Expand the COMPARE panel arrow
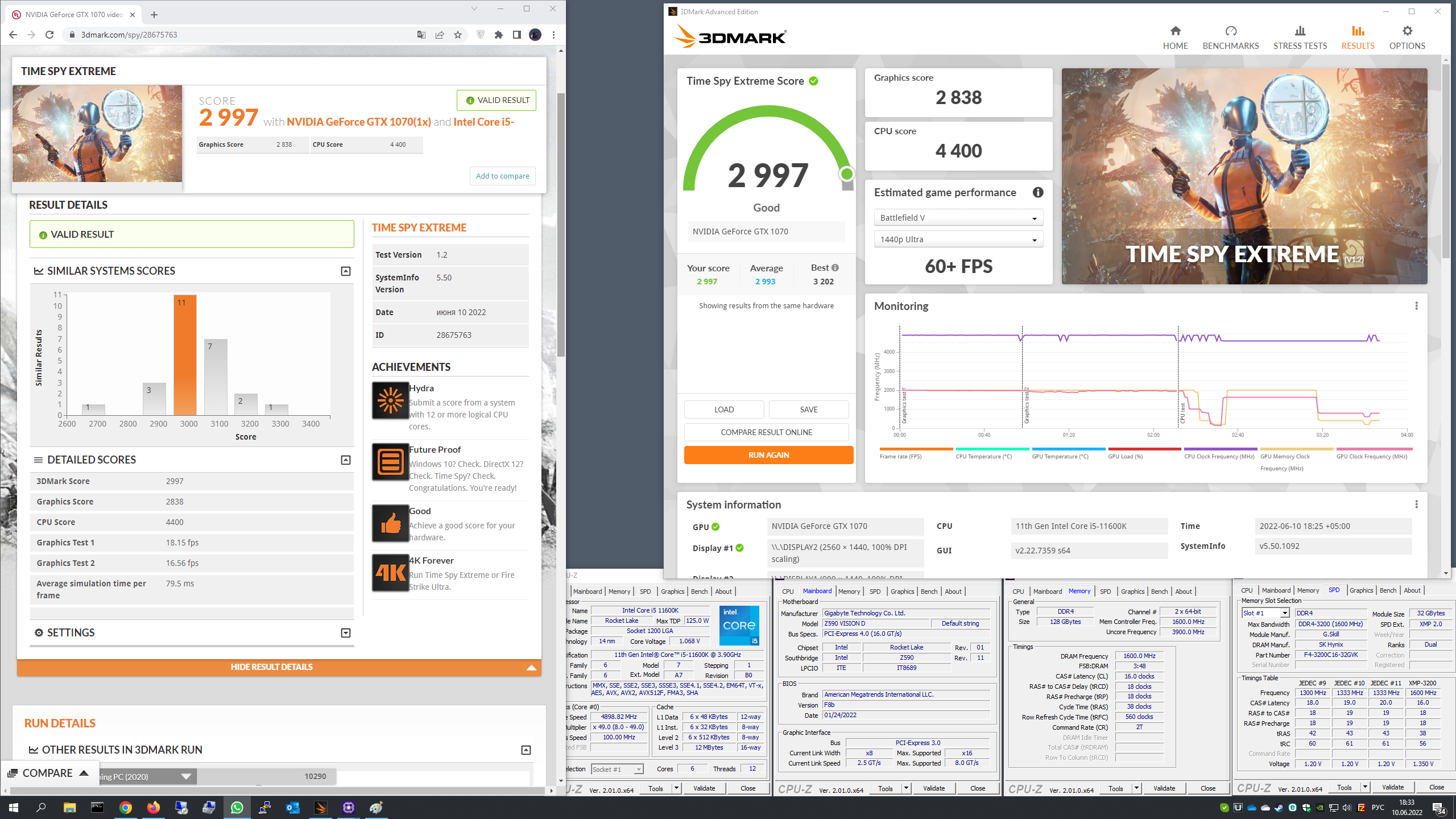The image size is (1456, 819). coord(84,773)
